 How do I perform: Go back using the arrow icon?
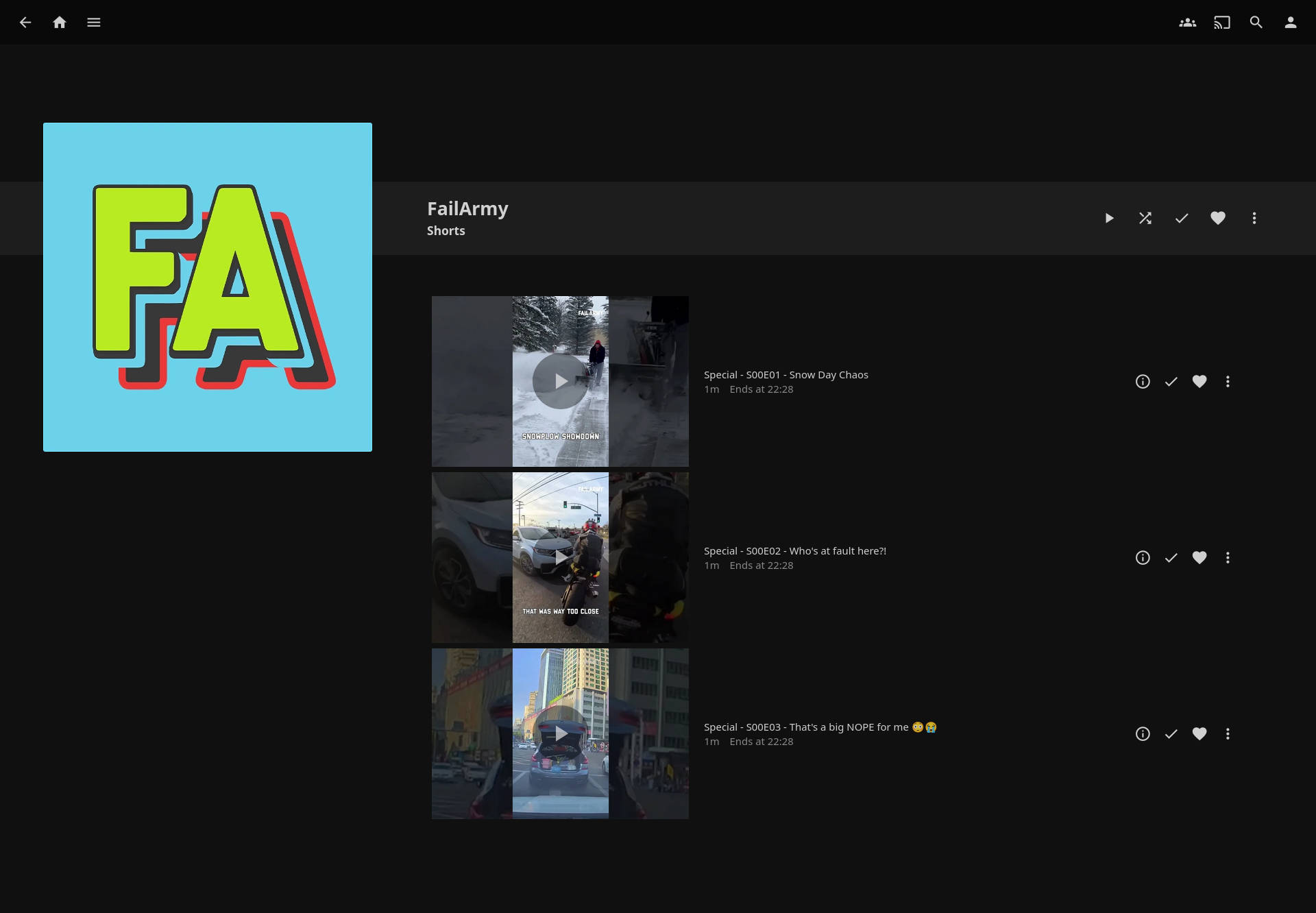pyautogui.click(x=25, y=23)
